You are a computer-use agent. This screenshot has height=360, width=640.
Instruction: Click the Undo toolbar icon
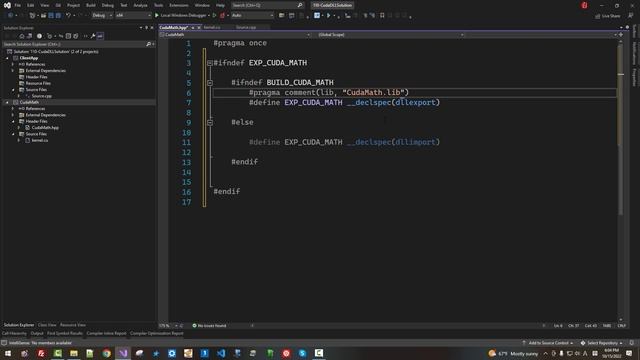click(x=68, y=16)
